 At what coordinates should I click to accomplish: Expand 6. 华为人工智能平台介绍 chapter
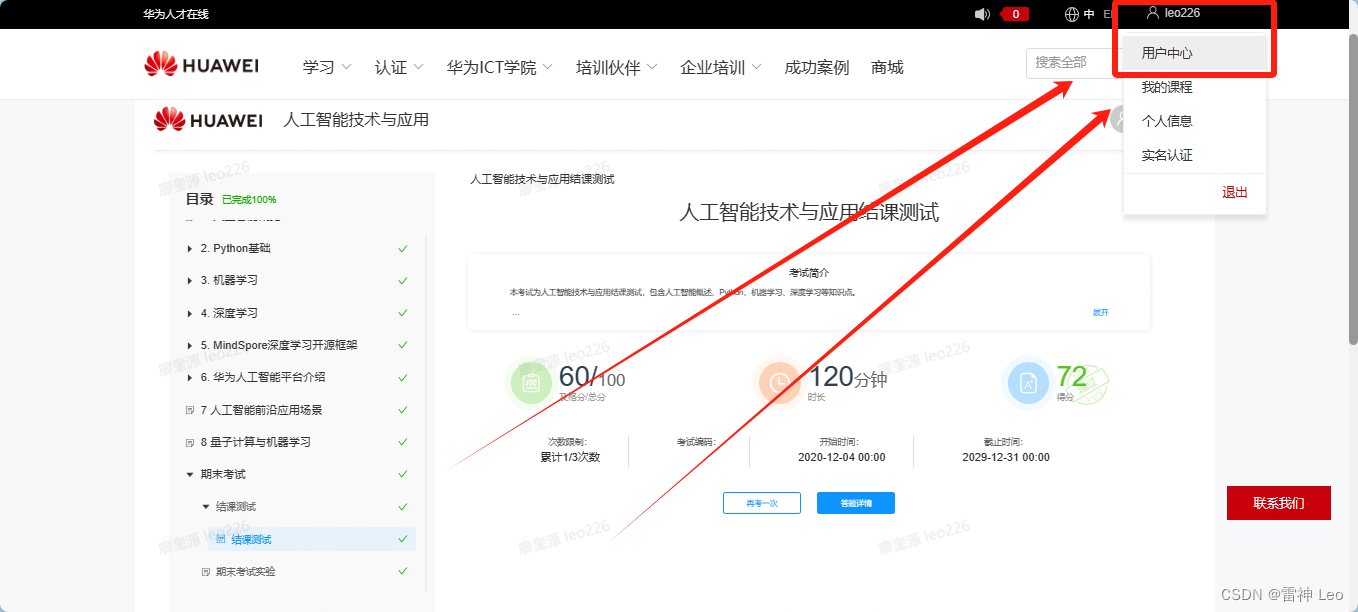(x=190, y=378)
